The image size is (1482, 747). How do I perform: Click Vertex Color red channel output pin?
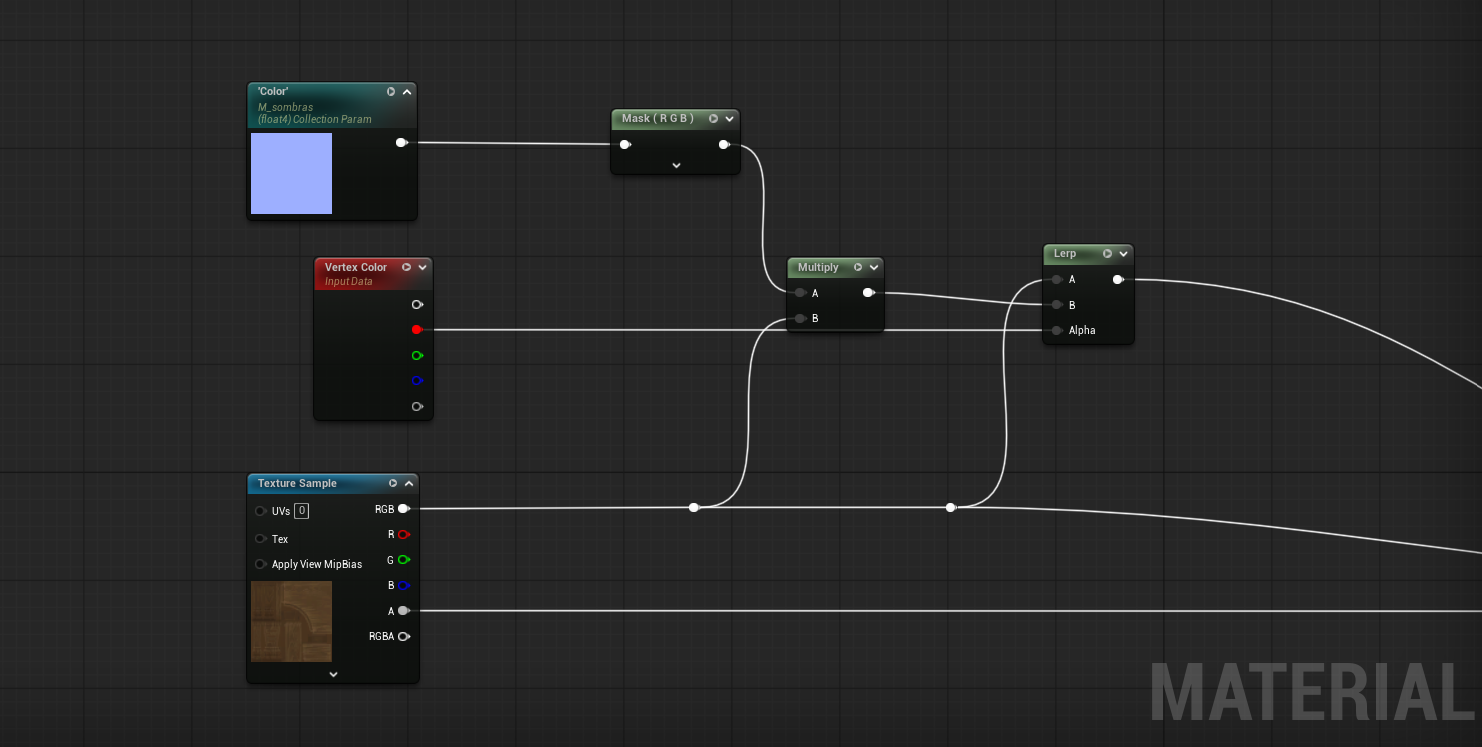417,329
